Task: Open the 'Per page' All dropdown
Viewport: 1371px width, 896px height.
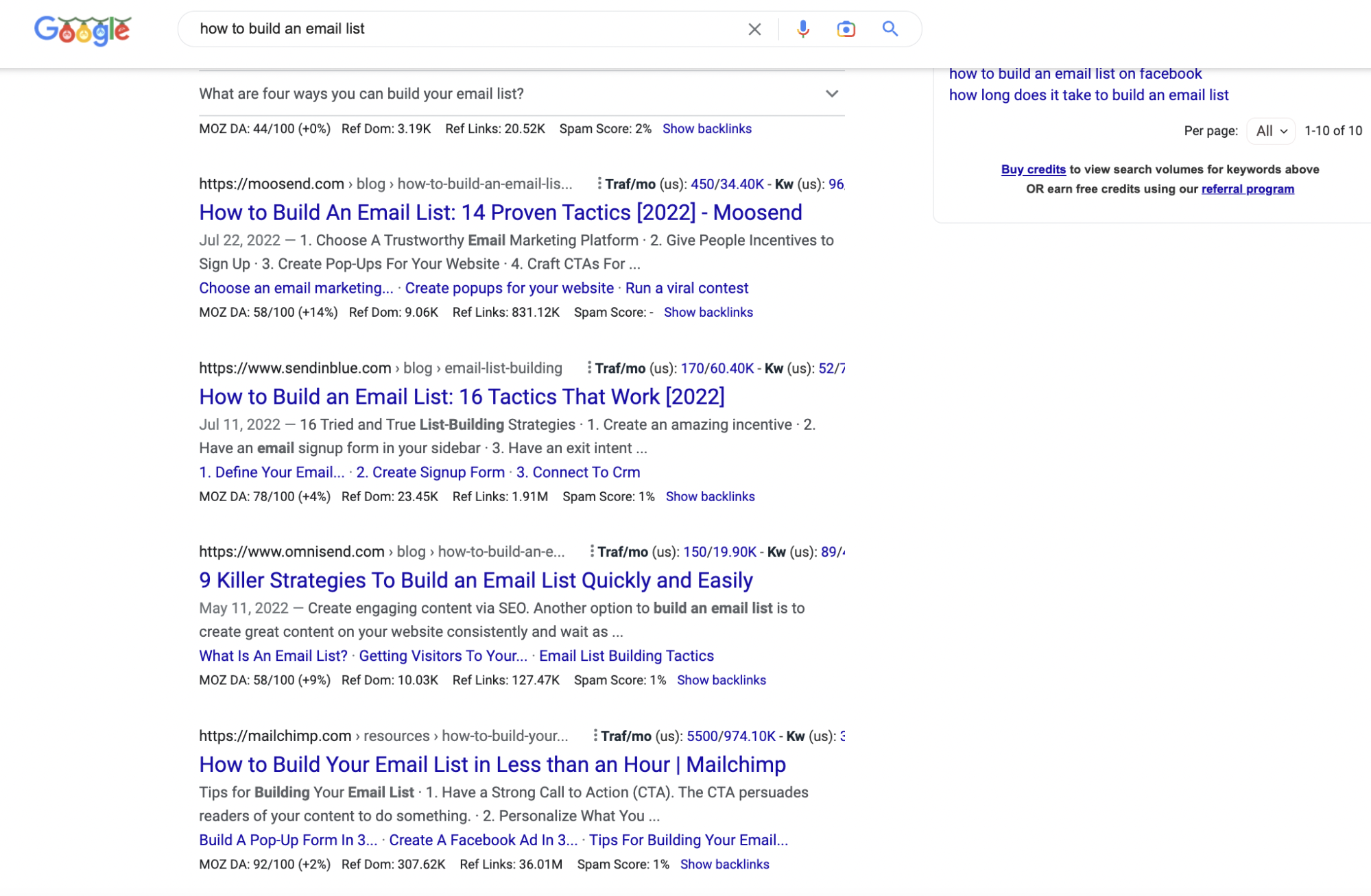Action: [1270, 130]
